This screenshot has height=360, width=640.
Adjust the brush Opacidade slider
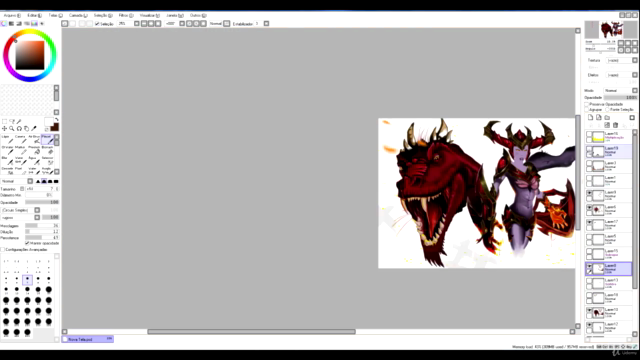(x=42, y=202)
